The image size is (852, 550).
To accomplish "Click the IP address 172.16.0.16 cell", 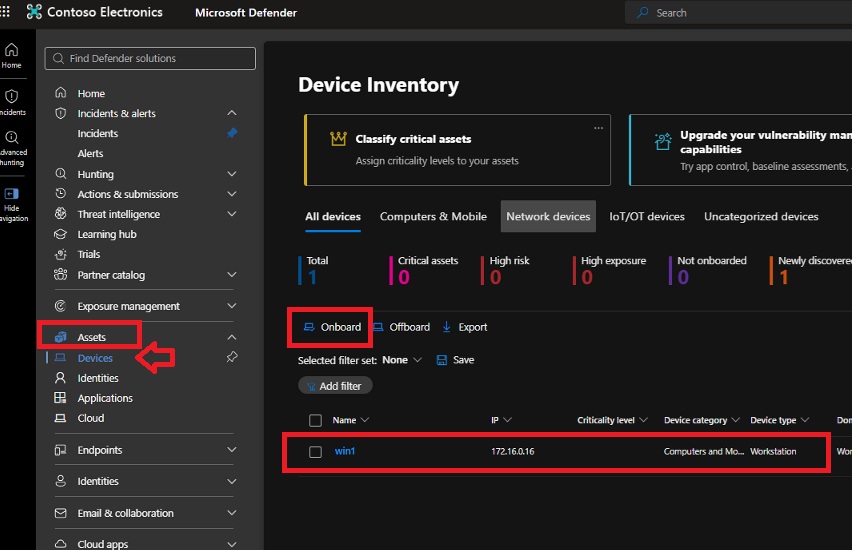I will click(512, 452).
